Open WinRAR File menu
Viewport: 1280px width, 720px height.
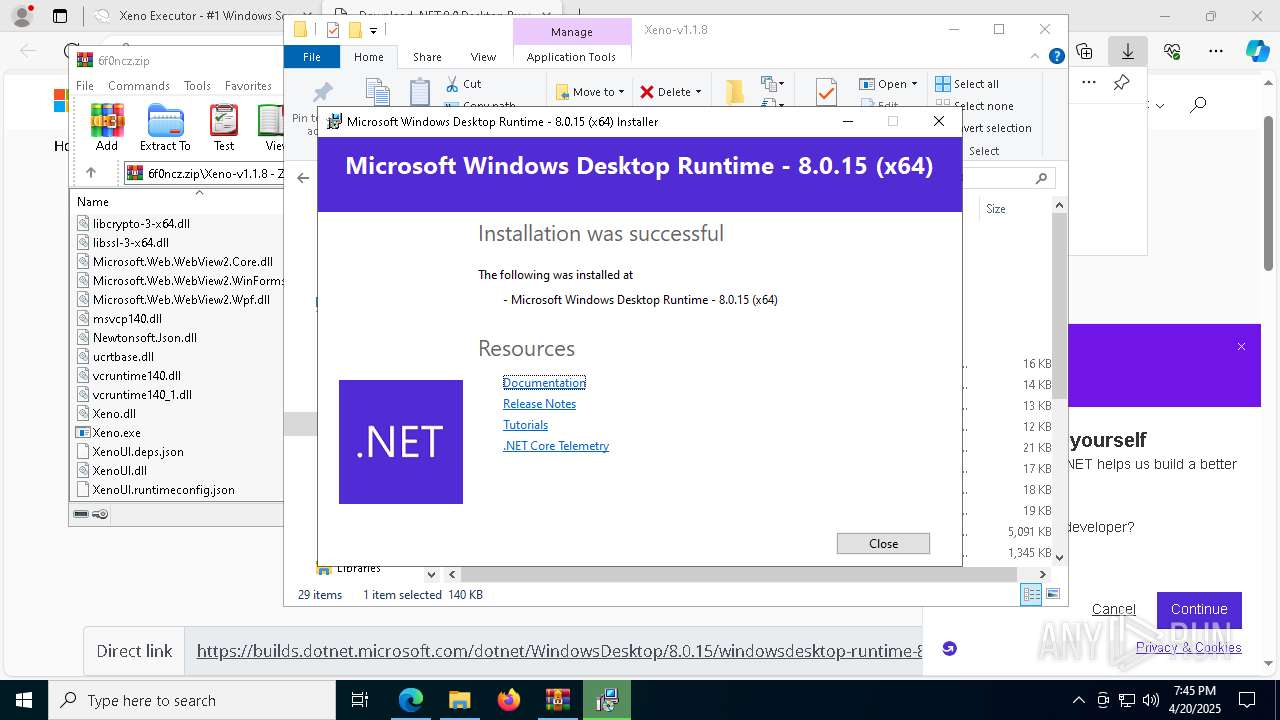coord(85,86)
